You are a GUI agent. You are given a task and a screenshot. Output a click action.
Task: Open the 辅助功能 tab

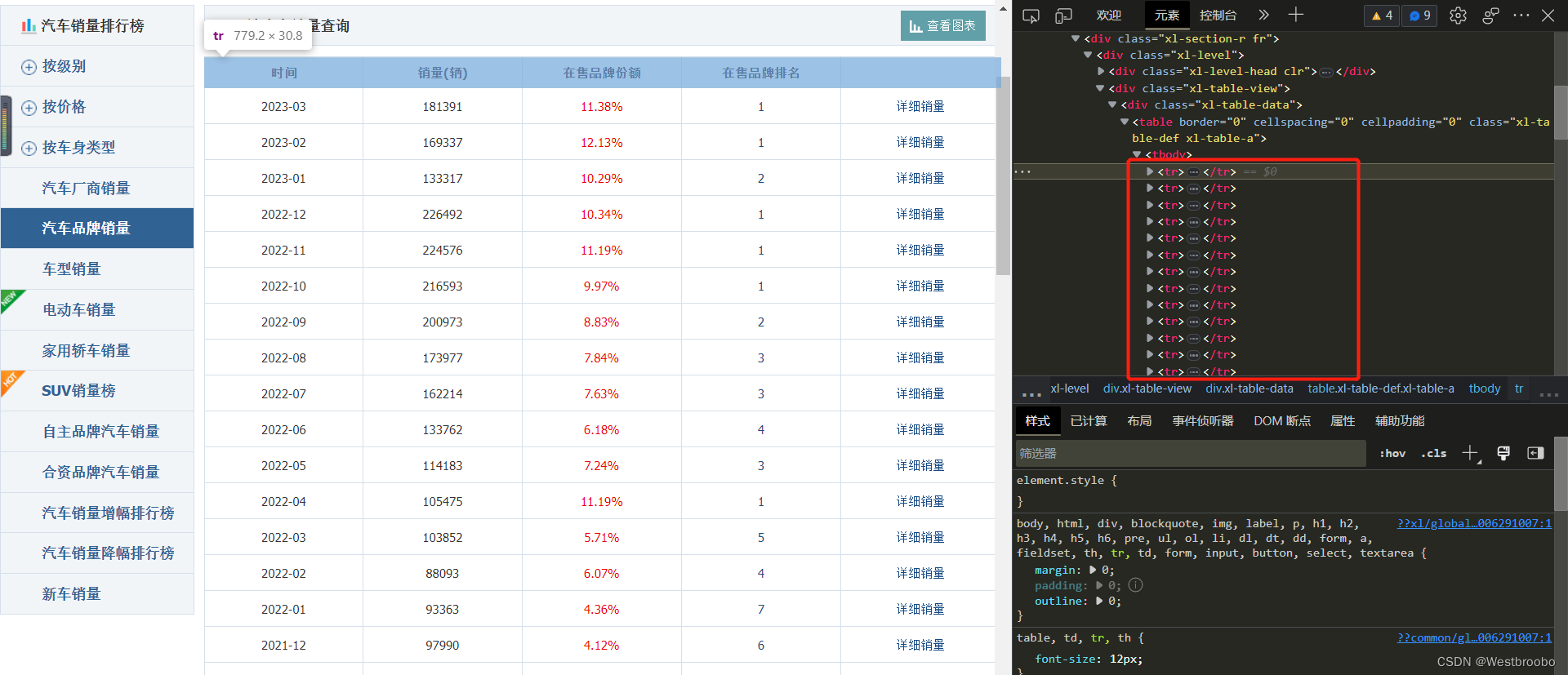pyautogui.click(x=1400, y=420)
